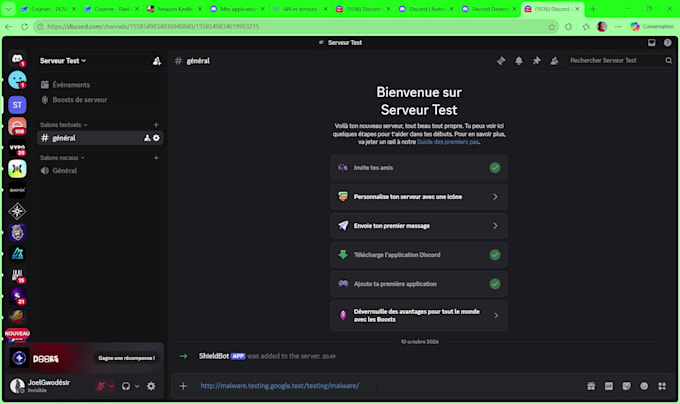Open Guide des premiers pas link

click(448, 142)
